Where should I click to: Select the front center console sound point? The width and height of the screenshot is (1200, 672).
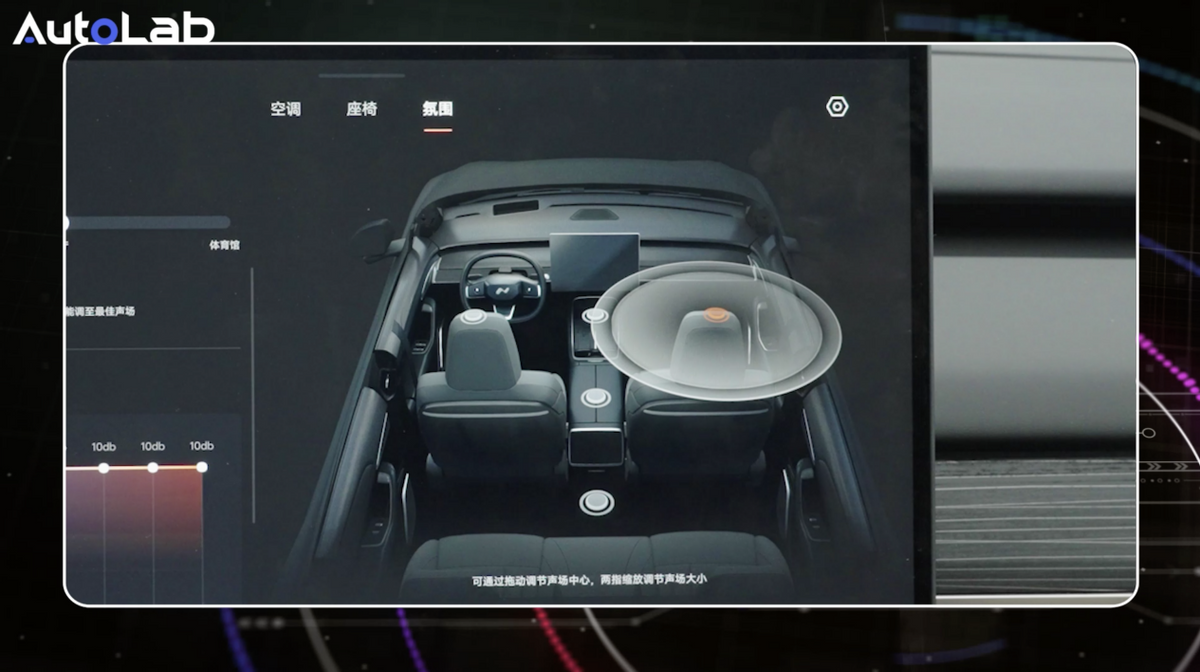(x=596, y=315)
